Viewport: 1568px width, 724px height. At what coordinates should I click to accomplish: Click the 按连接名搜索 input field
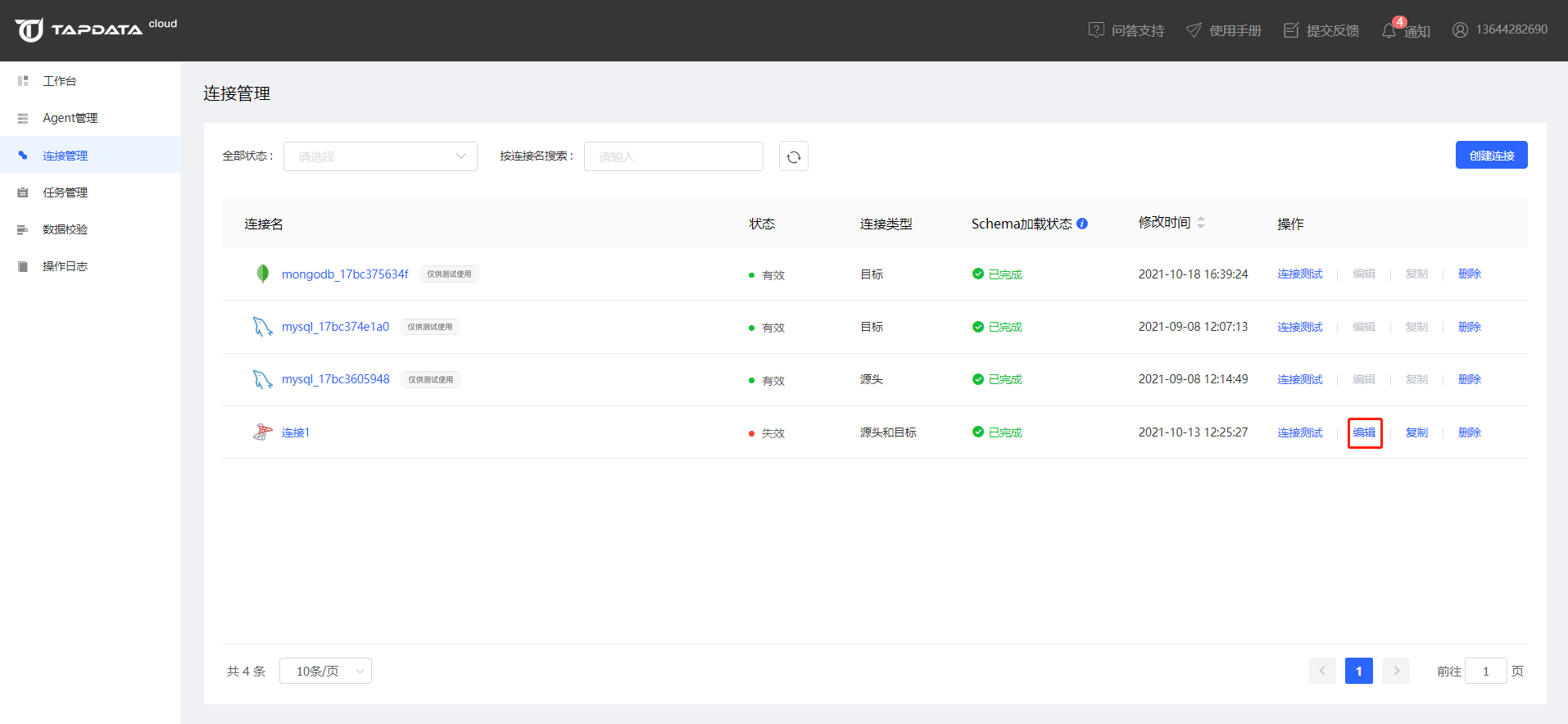(x=673, y=156)
